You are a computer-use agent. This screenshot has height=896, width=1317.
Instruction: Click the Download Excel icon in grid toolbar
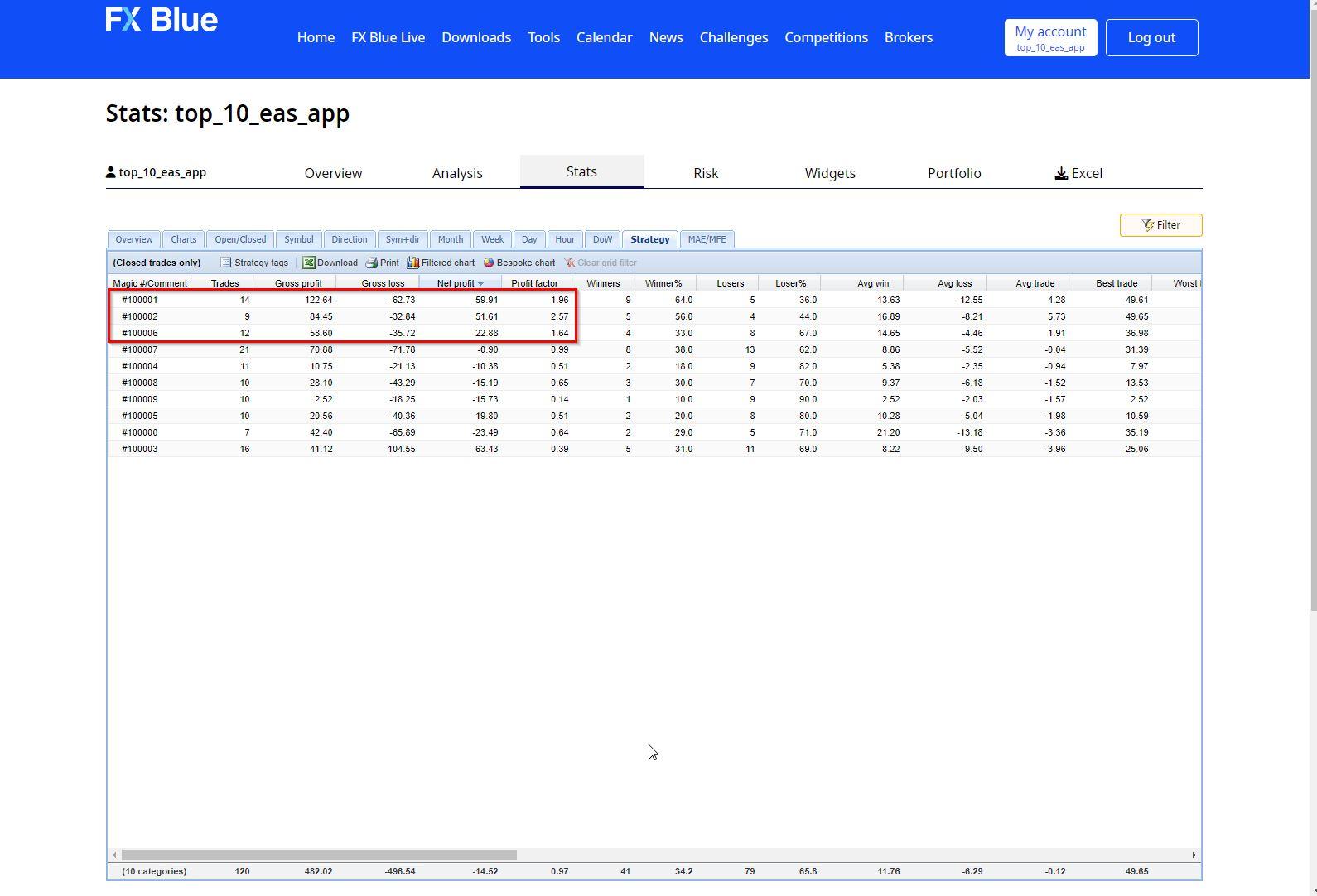308,263
